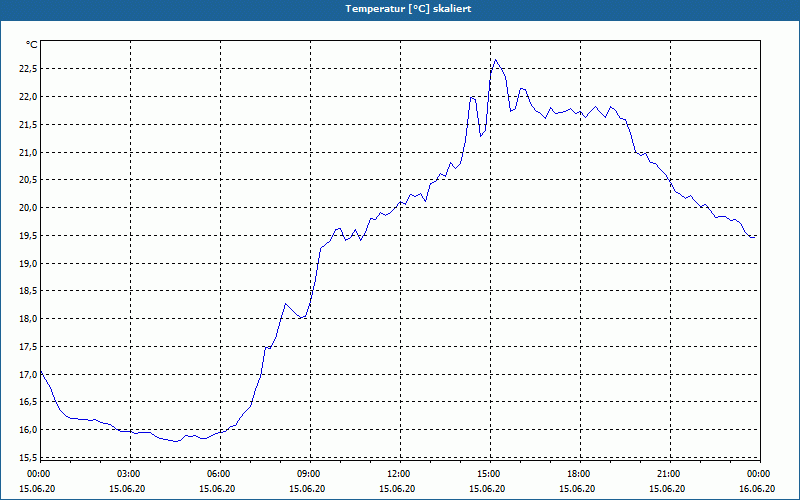Select the 12:00 time axis label
The width and height of the screenshot is (800, 500).
tap(400, 474)
